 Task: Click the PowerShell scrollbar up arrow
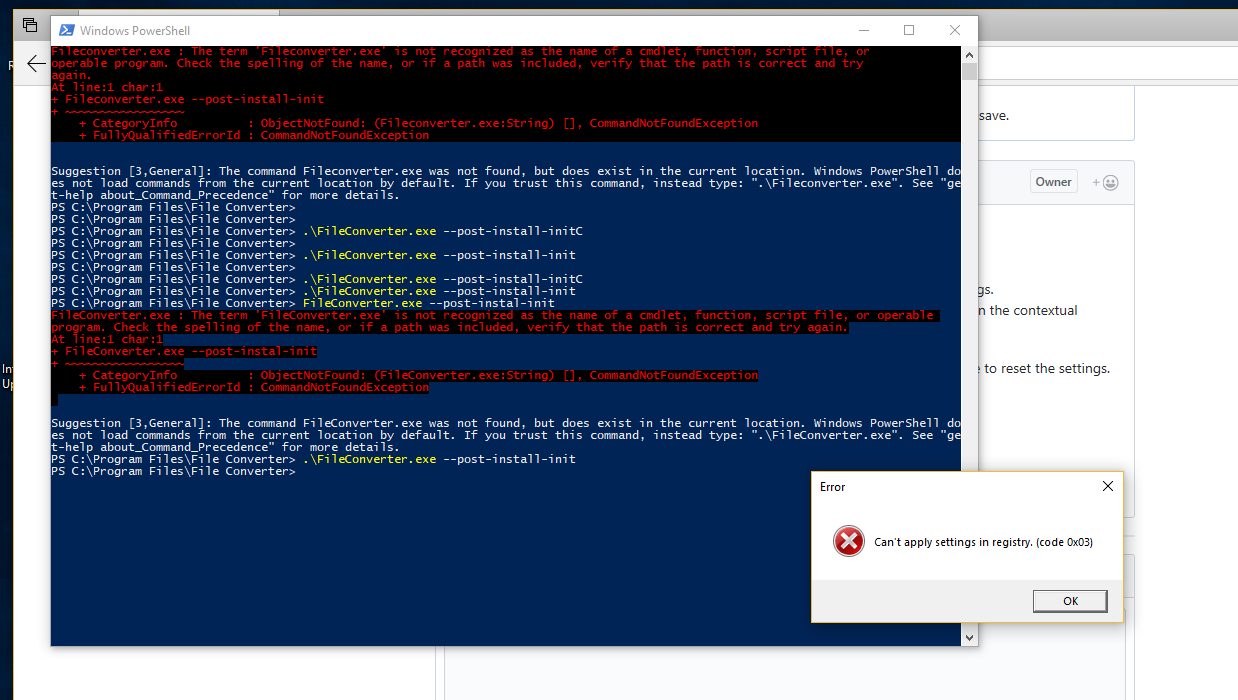[969, 54]
